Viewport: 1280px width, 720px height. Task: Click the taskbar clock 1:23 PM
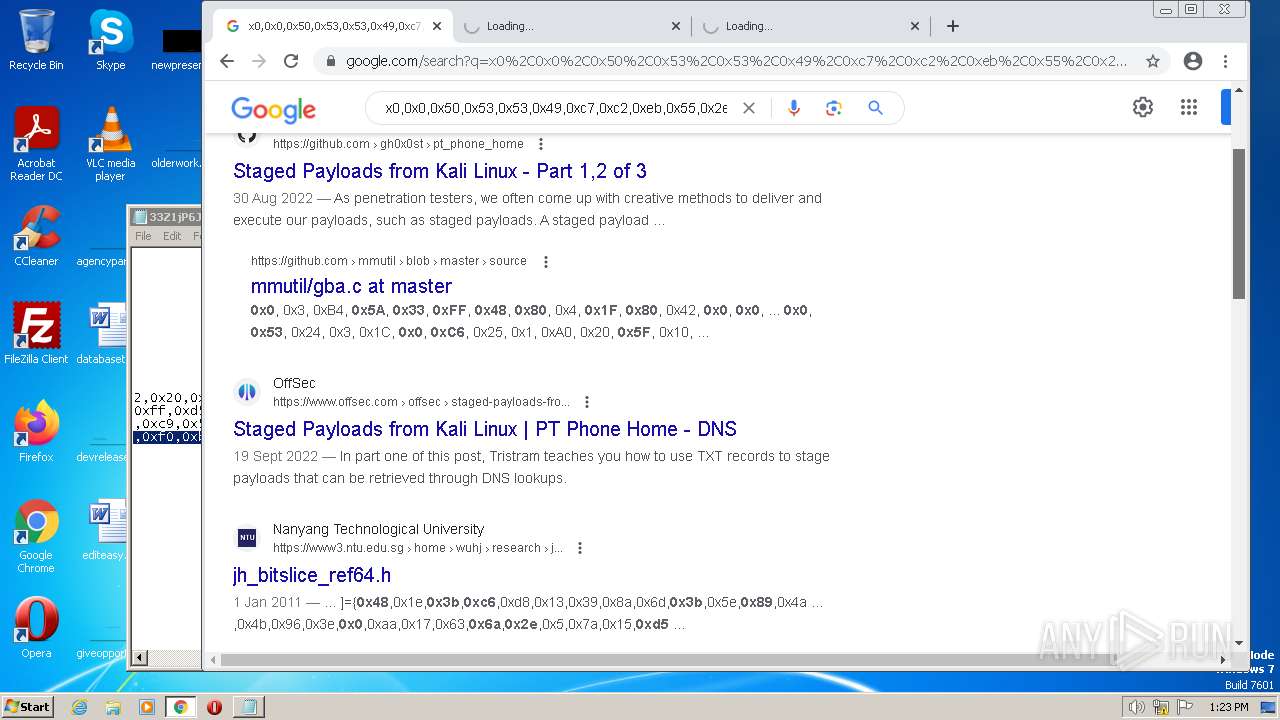tap(1228, 707)
